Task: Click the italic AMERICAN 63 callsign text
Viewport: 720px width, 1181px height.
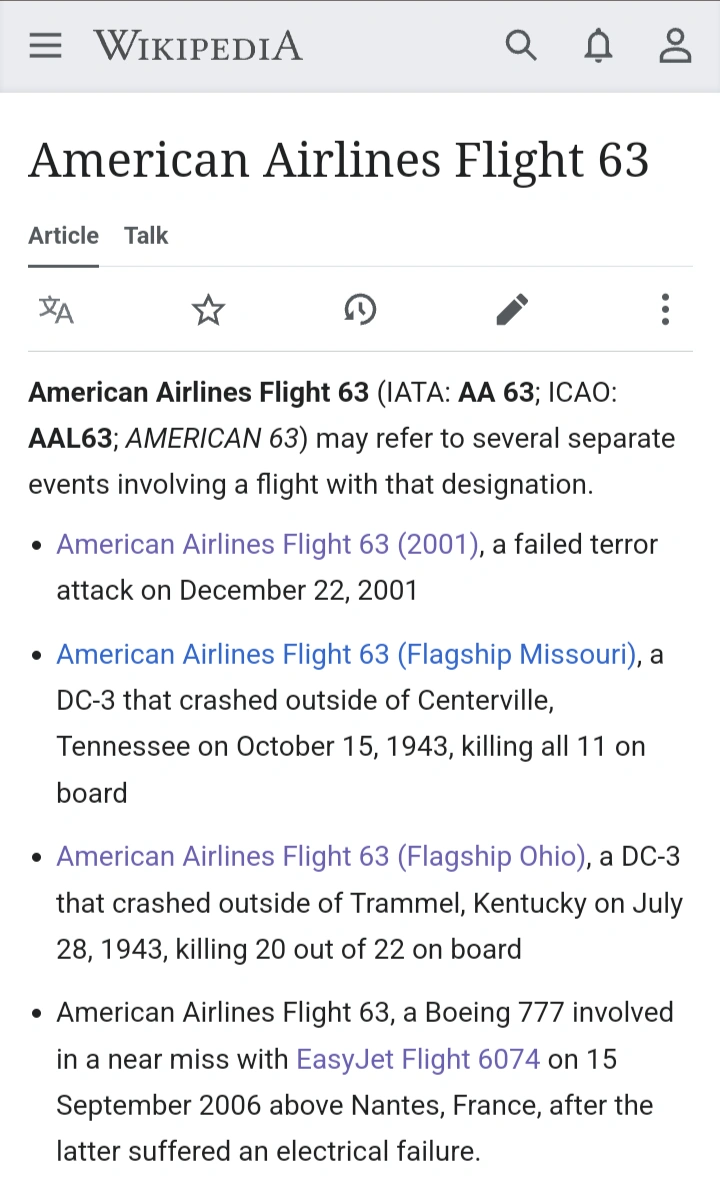Action: click(212, 439)
